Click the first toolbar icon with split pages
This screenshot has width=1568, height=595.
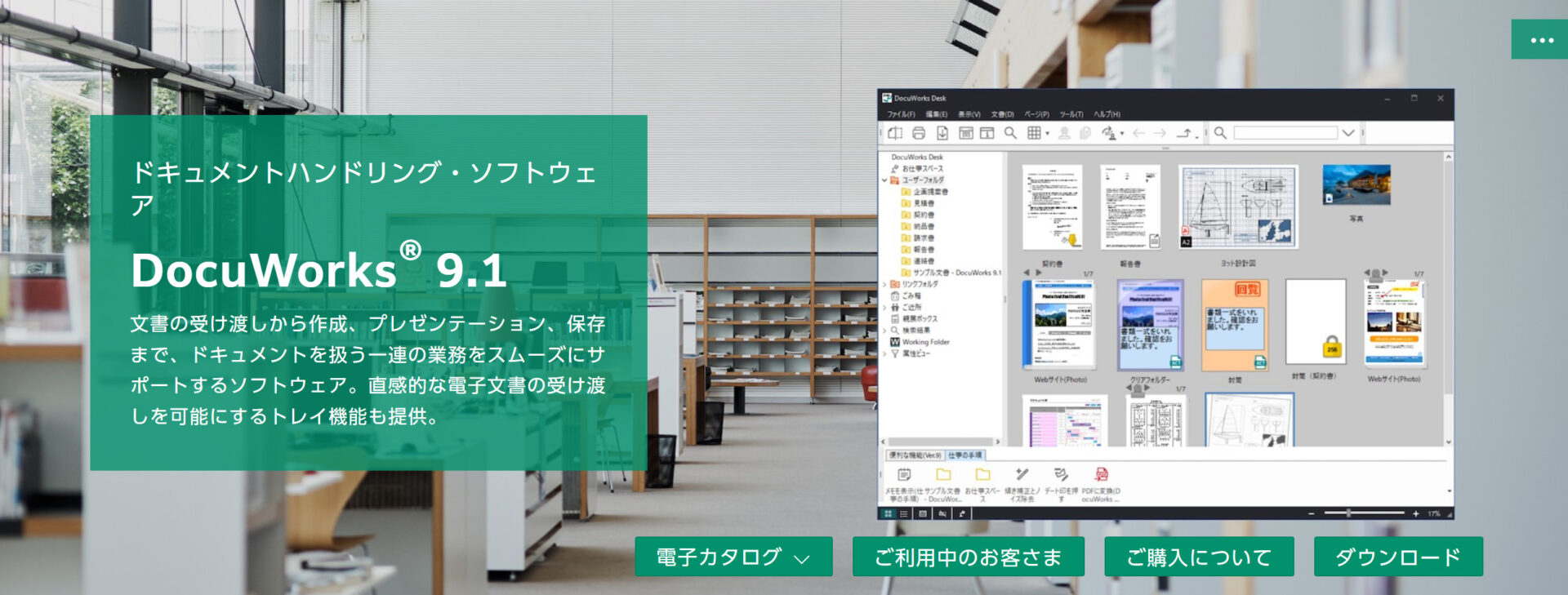[895, 133]
